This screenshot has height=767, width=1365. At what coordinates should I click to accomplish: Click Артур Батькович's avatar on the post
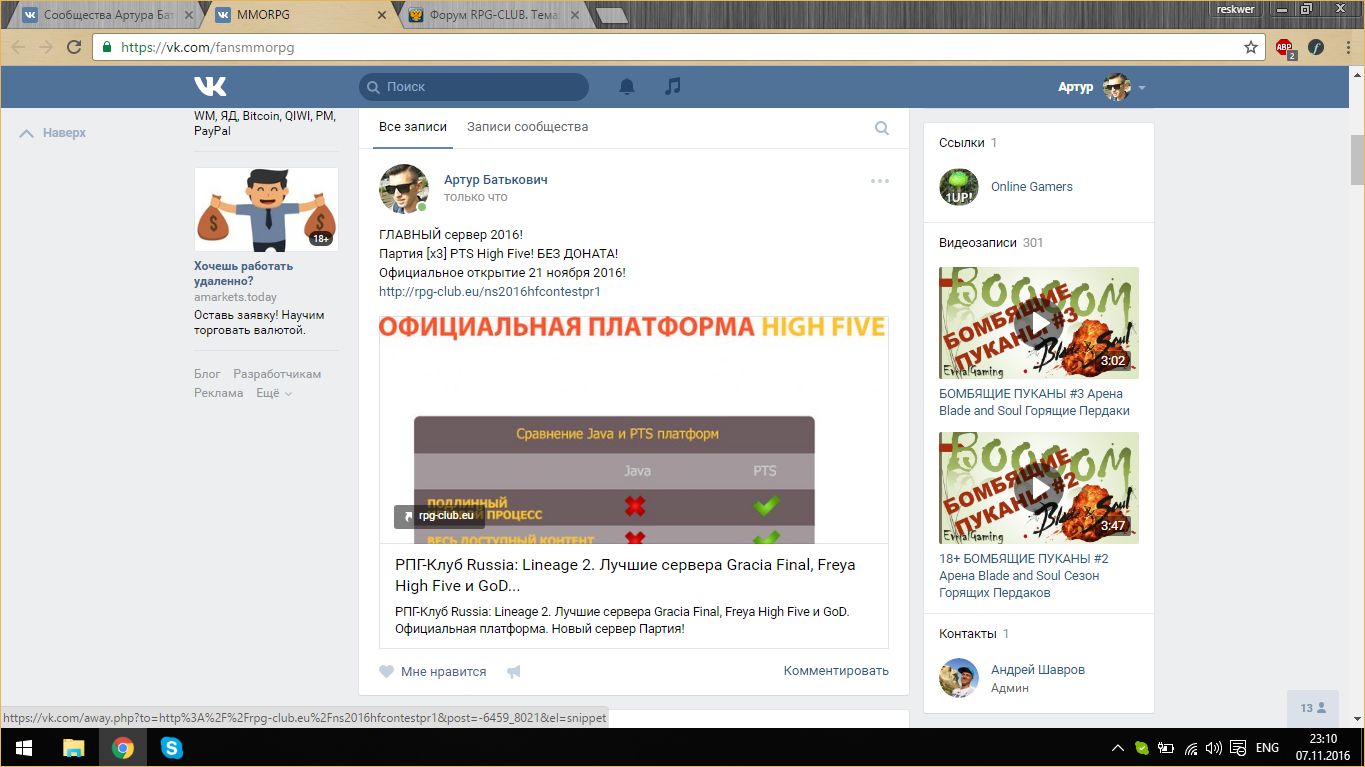(x=404, y=188)
